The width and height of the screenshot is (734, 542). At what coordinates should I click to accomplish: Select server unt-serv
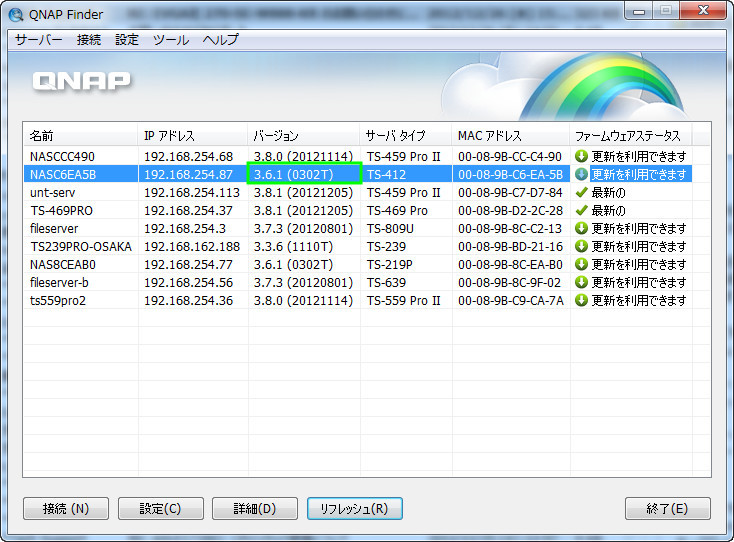[x=52, y=192]
